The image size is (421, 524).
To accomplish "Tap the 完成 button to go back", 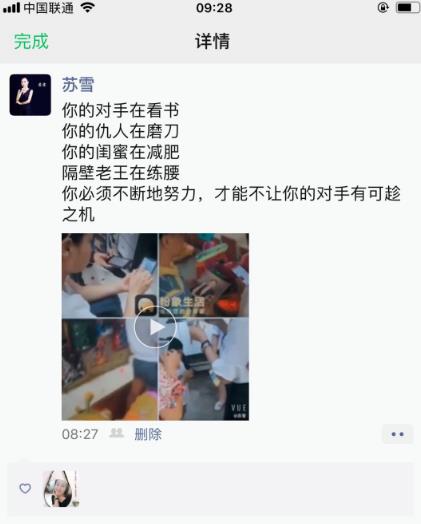I will click(x=31, y=41).
